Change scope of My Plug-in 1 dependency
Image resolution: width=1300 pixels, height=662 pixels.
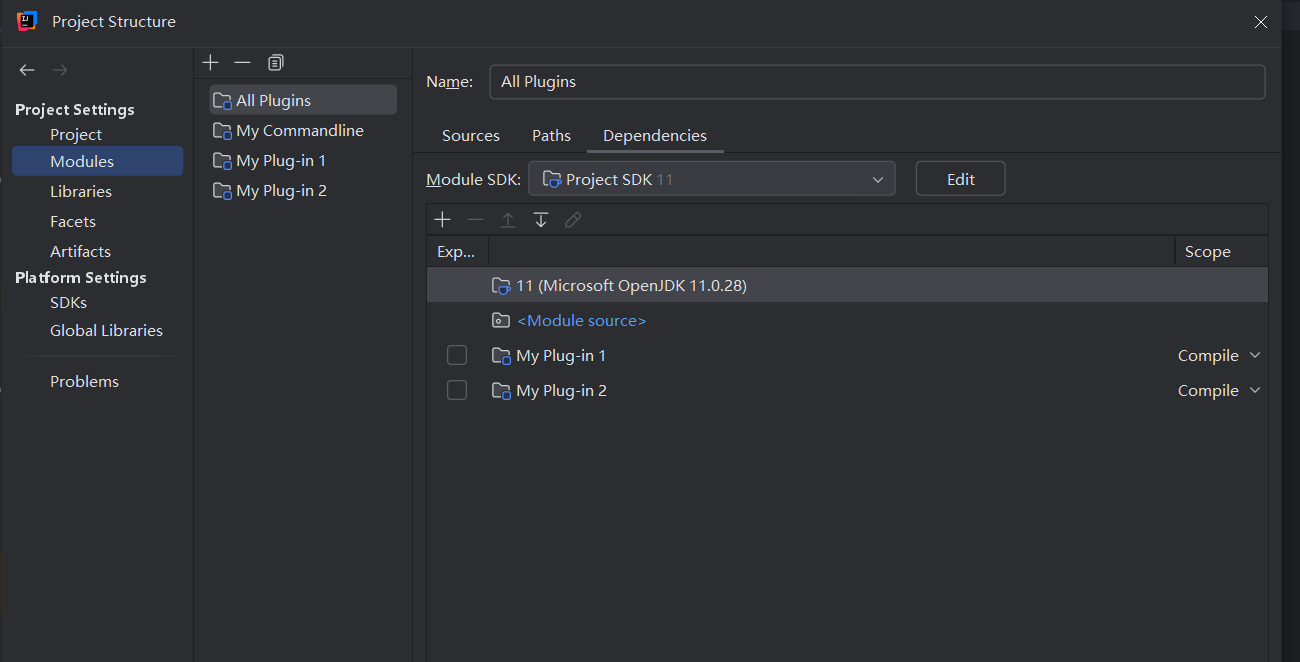(1219, 355)
